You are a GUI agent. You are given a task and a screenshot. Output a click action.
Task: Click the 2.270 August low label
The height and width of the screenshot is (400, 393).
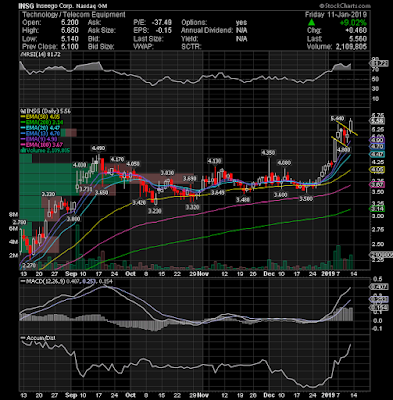click(29, 266)
